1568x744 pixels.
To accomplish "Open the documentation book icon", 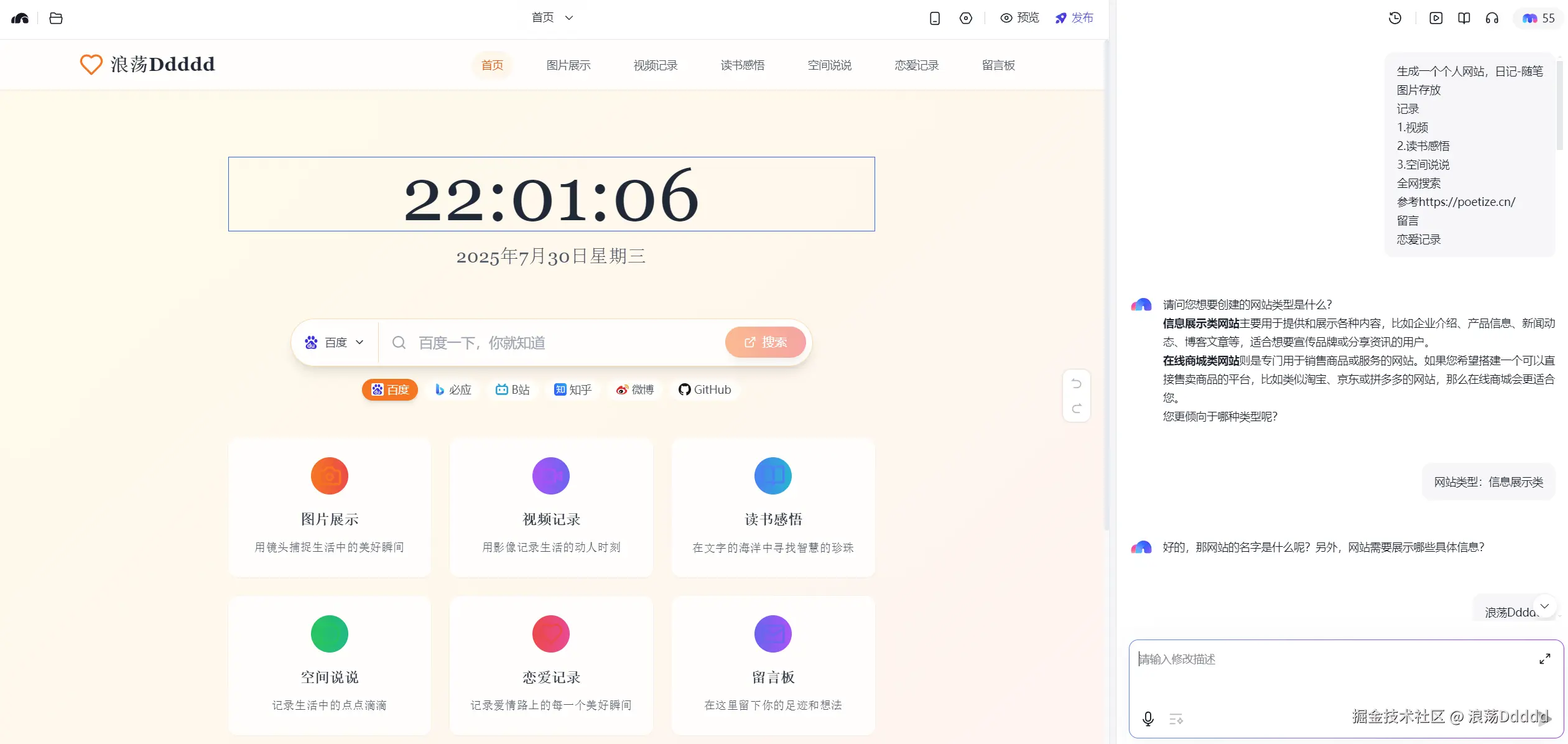I will point(1464,18).
